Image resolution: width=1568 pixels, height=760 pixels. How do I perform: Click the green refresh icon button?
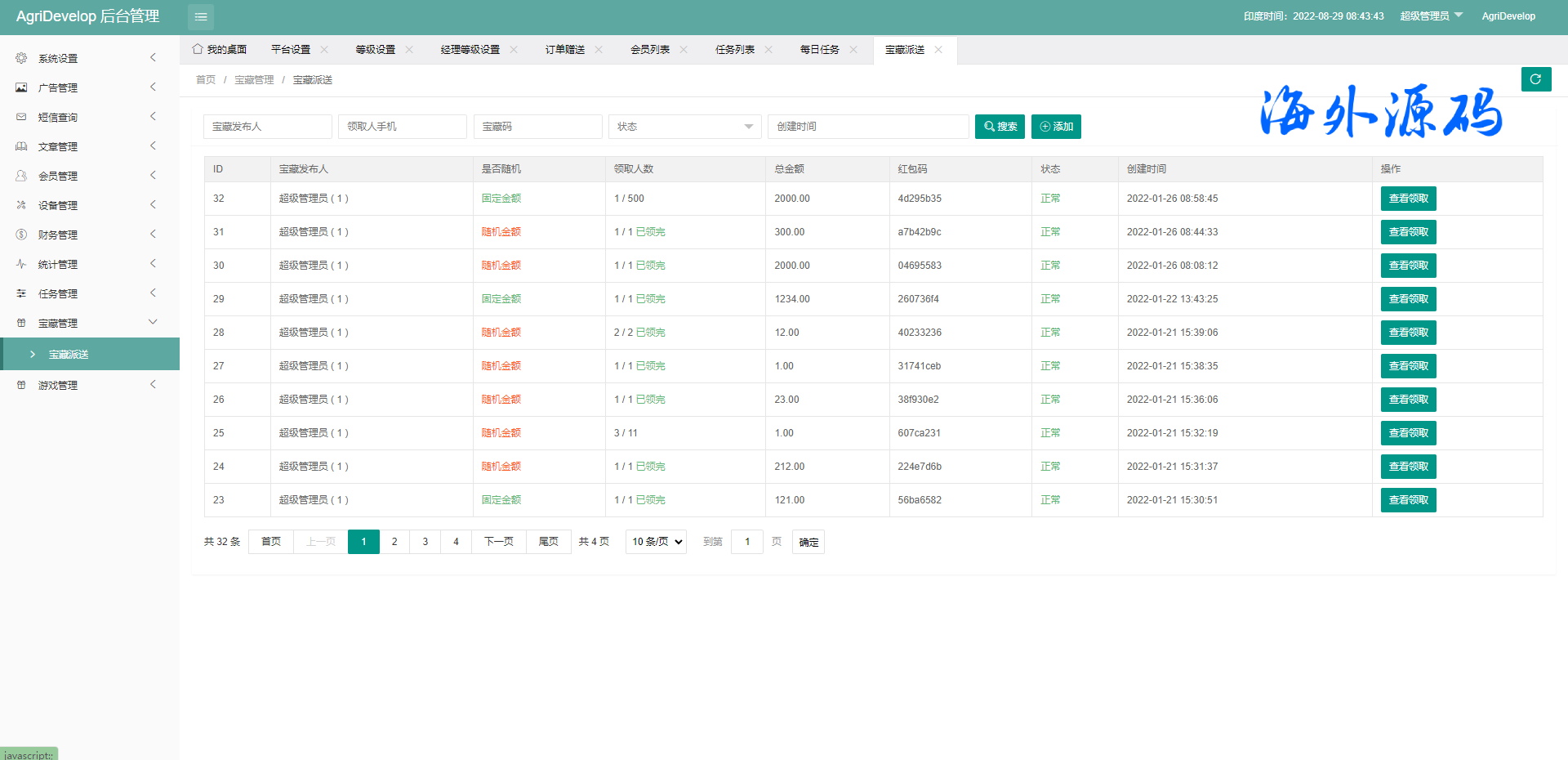coord(1535,79)
